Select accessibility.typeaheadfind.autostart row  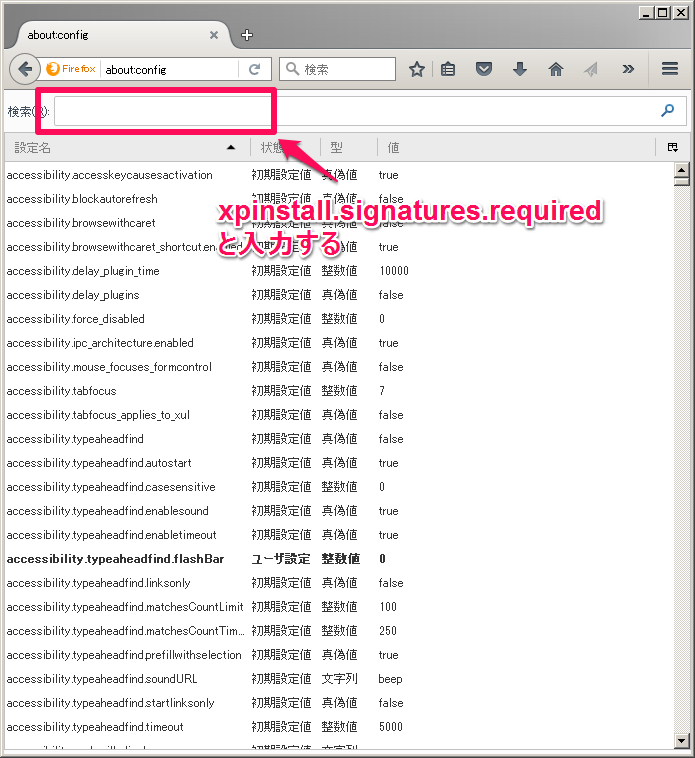point(338,463)
